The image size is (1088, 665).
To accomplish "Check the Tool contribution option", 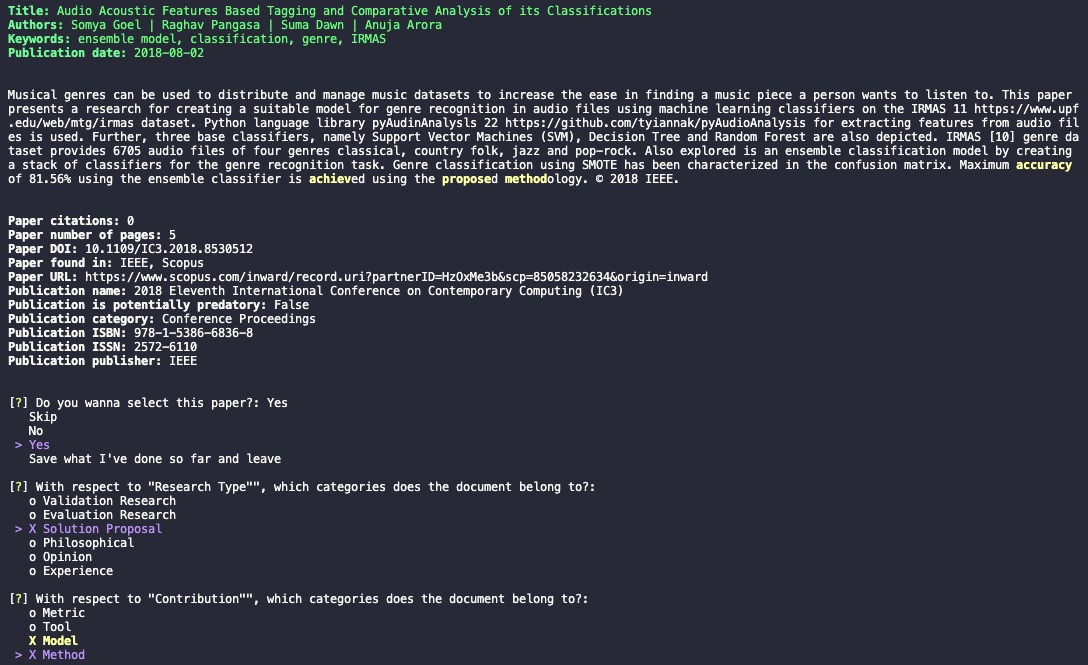I will coord(49,626).
